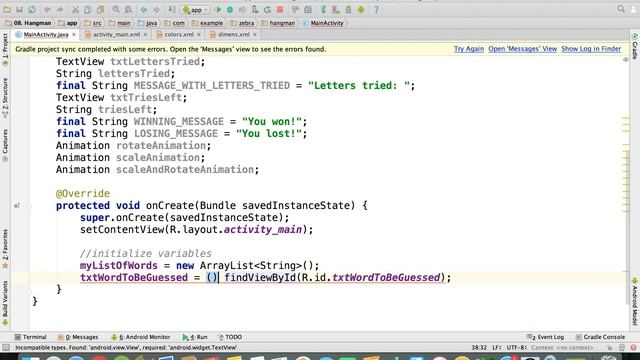640x360 pixels.
Task: Select the app breadcrumb folder
Action: (x=68, y=23)
